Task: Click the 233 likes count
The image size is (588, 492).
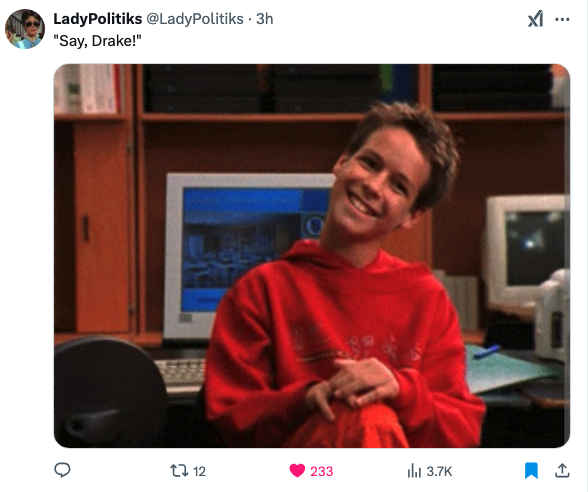Action: 321,471
